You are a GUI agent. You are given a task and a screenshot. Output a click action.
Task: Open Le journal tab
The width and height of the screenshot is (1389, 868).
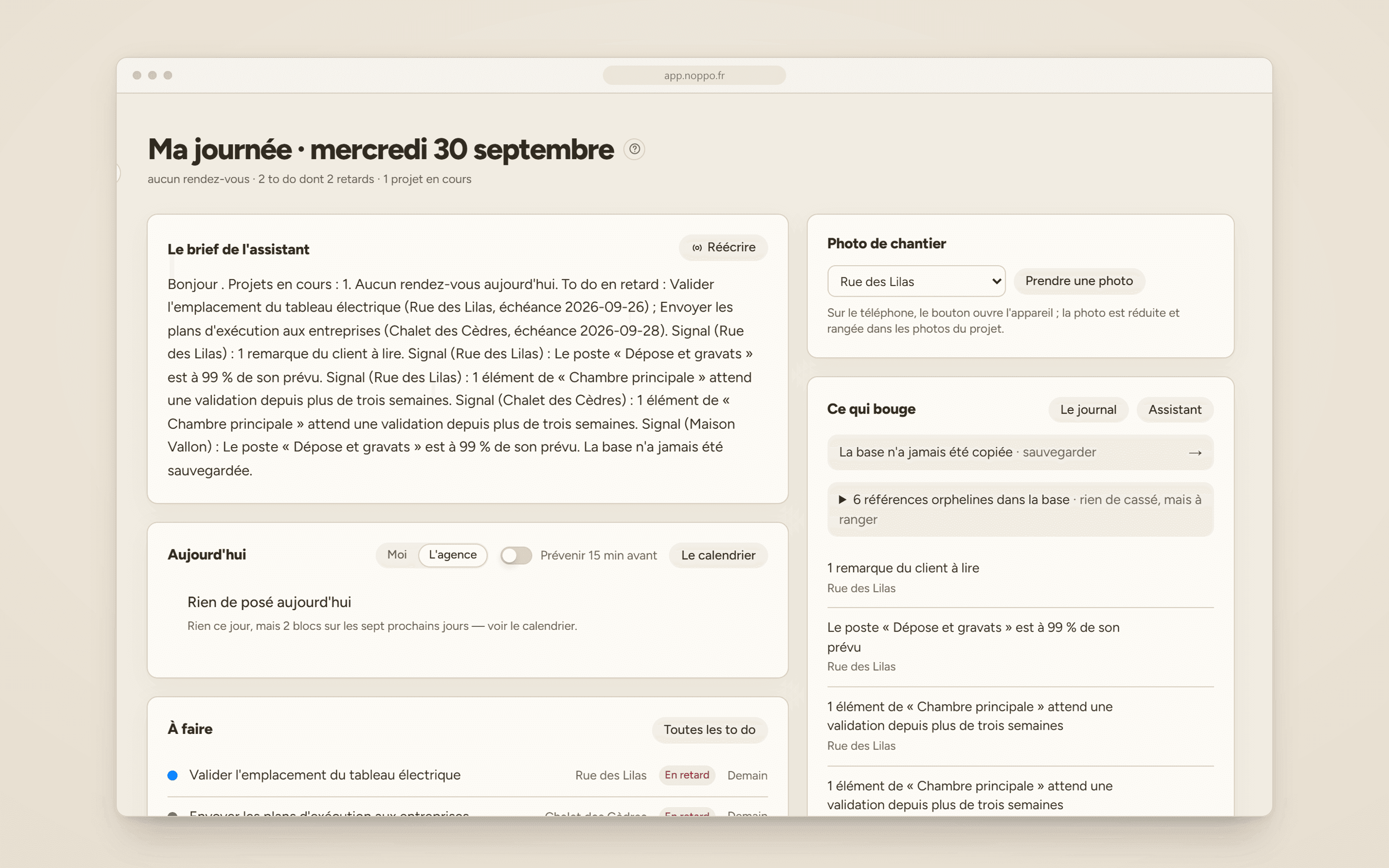[x=1088, y=409]
